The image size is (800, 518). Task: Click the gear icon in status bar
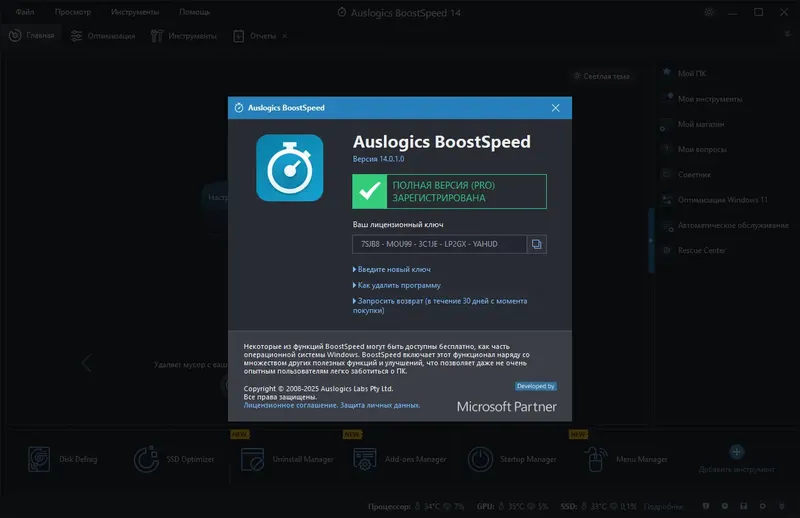coord(763,506)
